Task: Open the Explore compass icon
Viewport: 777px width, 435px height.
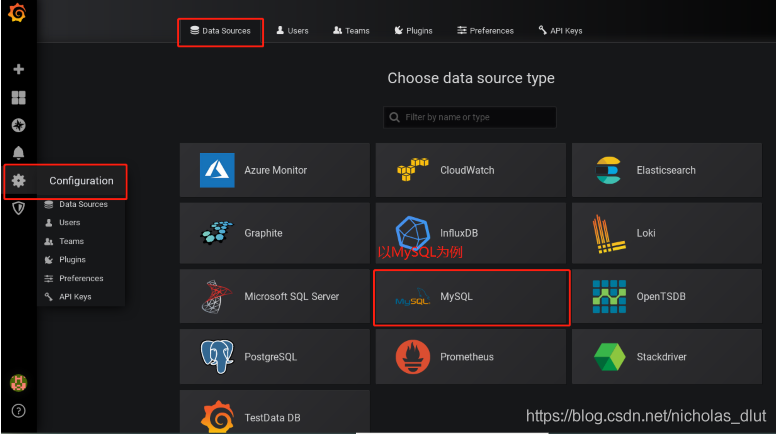Action: 18,125
